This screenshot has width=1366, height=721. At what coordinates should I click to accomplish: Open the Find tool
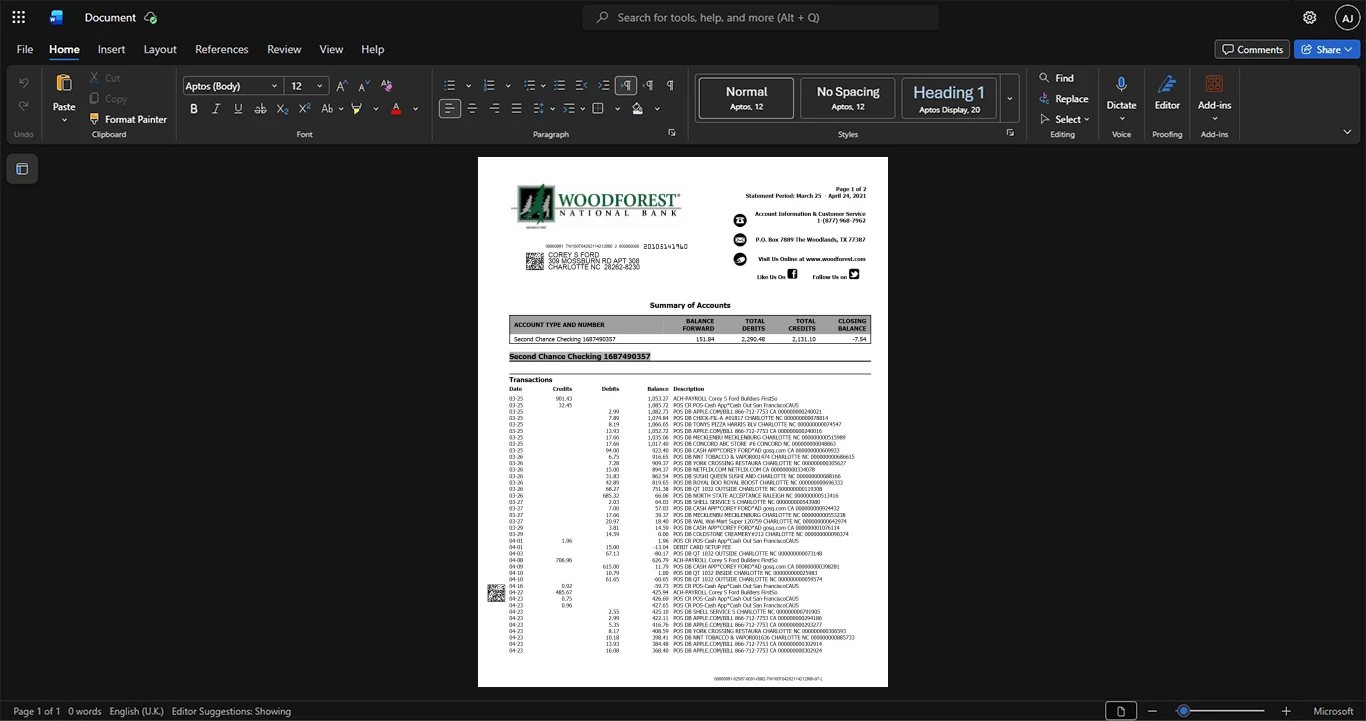(x=1056, y=78)
